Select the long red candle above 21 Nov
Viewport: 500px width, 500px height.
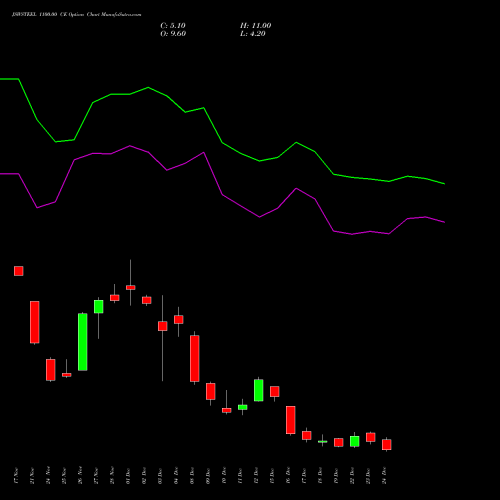35,322
